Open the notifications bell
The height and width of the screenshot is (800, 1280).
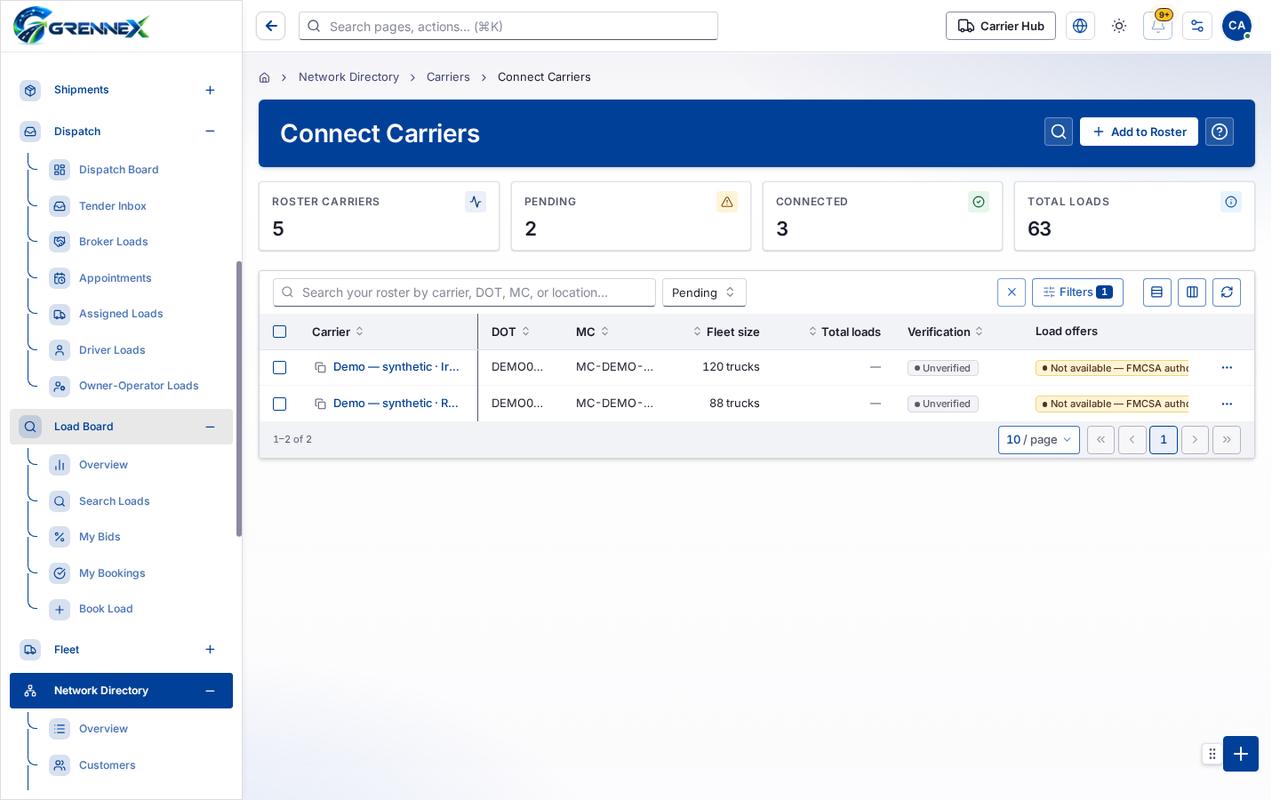coord(1158,26)
